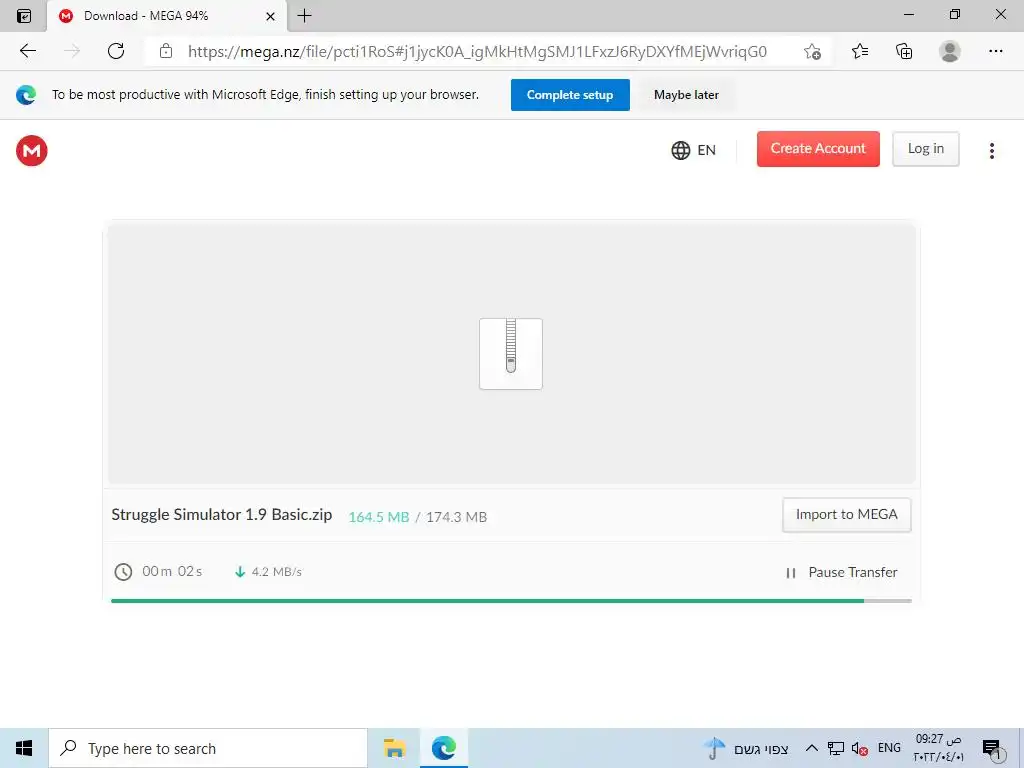Viewport: 1024px width, 768px height.
Task: Click the download progress bar
Action: click(511, 601)
